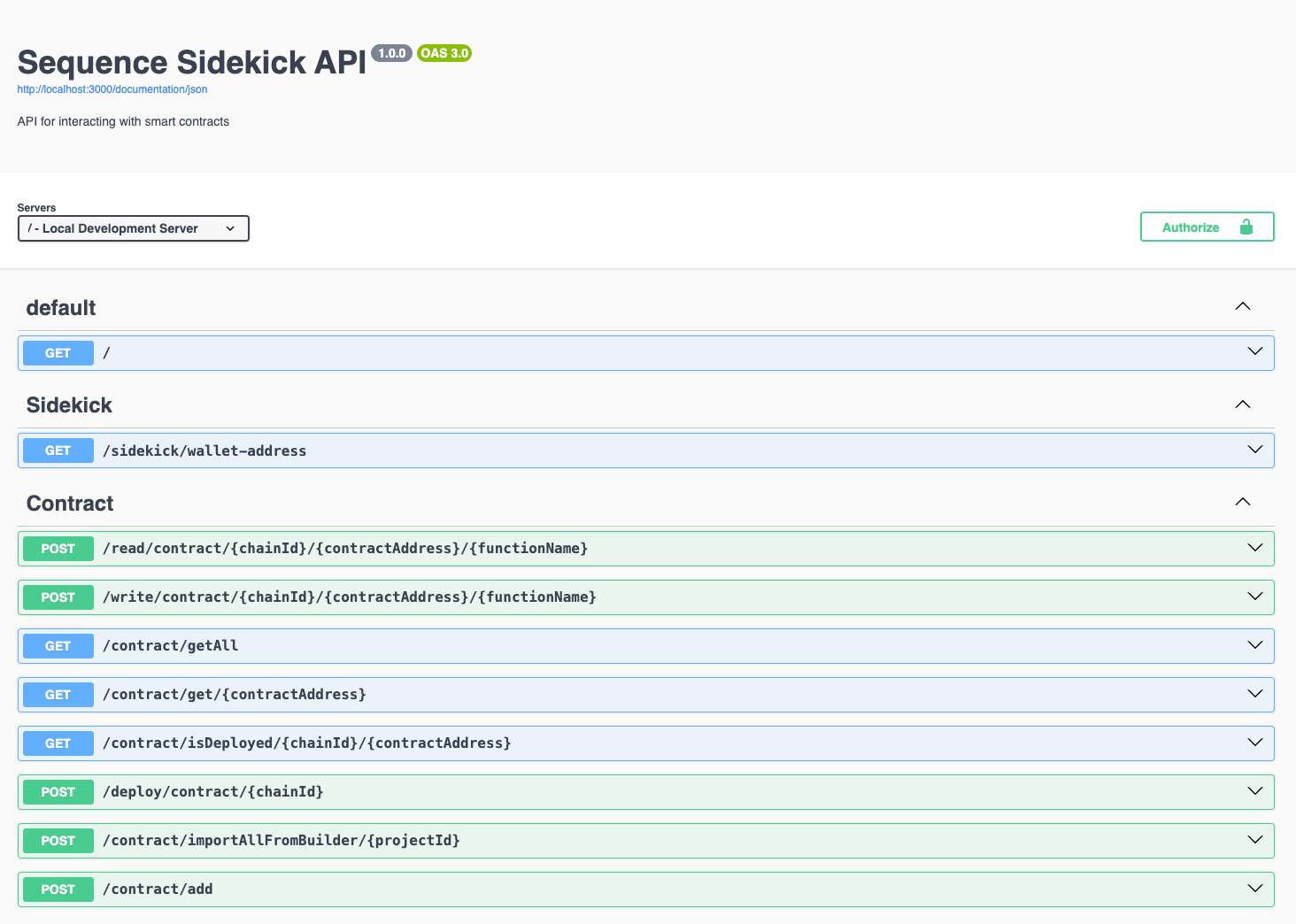
Task: Expand the contract getAll endpoint chevron
Action: click(x=1255, y=645)
